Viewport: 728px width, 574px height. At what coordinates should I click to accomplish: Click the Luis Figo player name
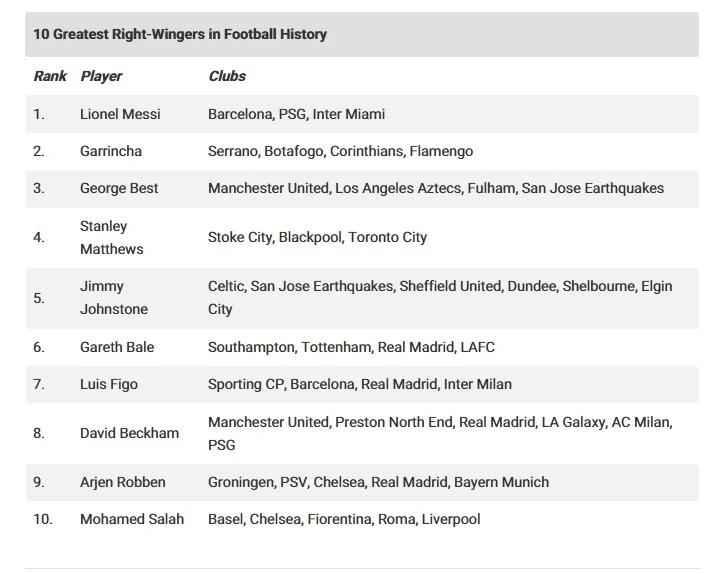point(109,384)
